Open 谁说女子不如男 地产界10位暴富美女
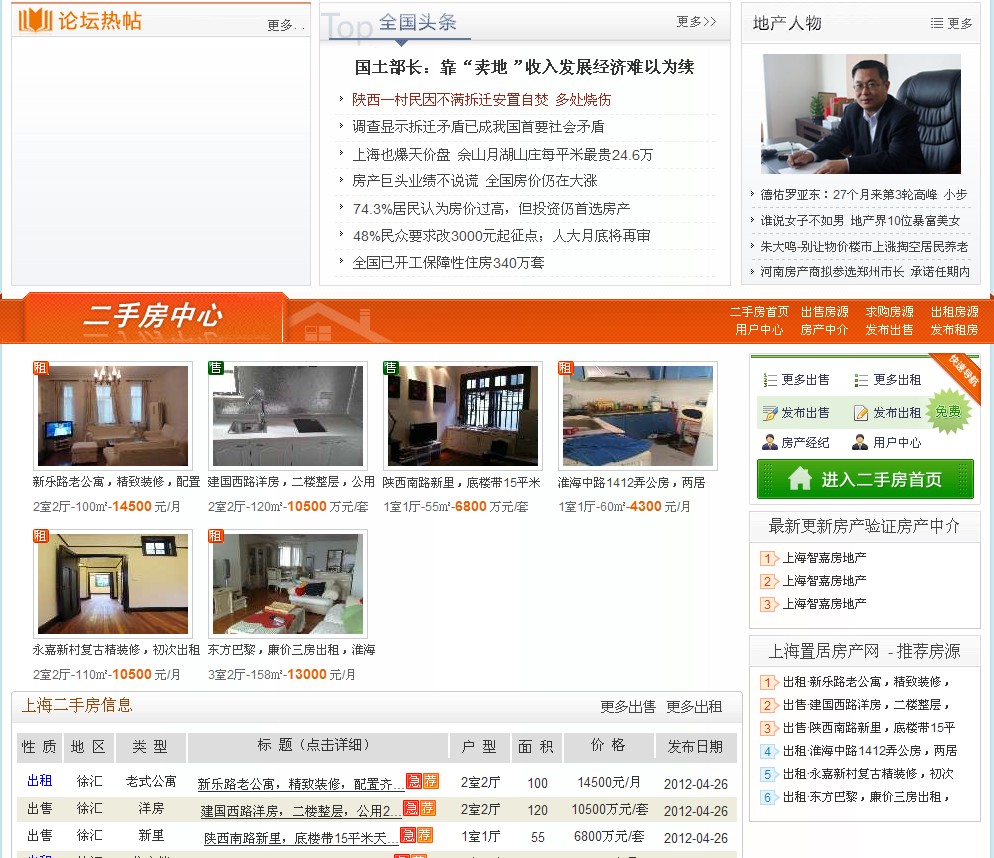This screenshot has height=858, width=994. (x=860, y=221)
